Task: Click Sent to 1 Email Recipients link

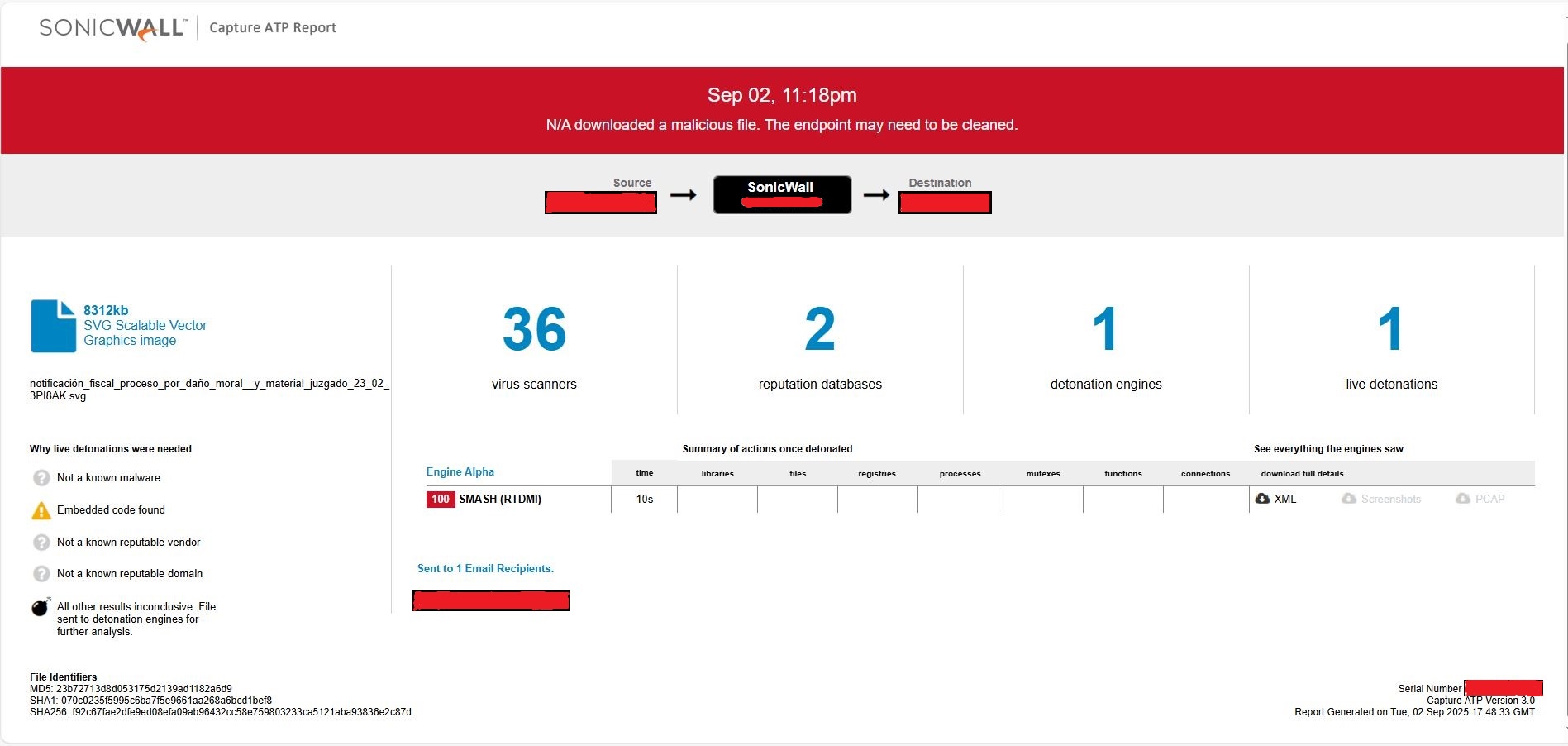Action: (x=485, y=569)
